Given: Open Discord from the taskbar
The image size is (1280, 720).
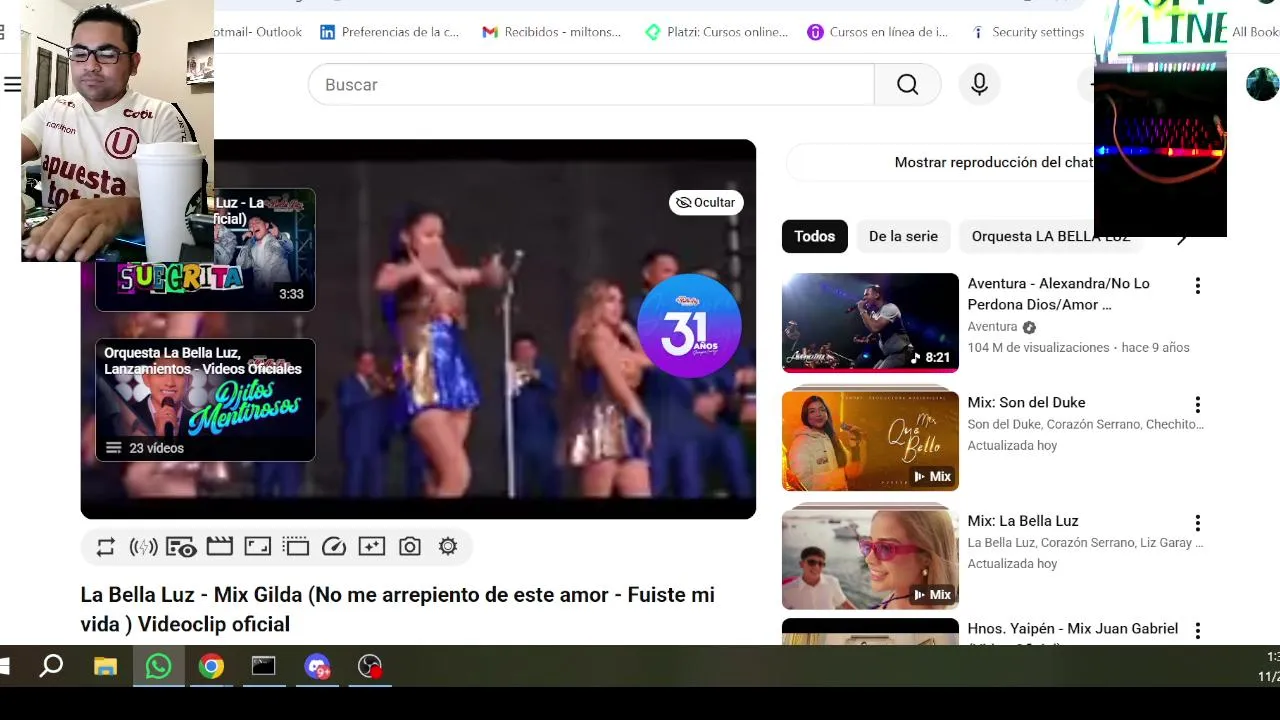Looking at the screenshot, I should point(317,666).
